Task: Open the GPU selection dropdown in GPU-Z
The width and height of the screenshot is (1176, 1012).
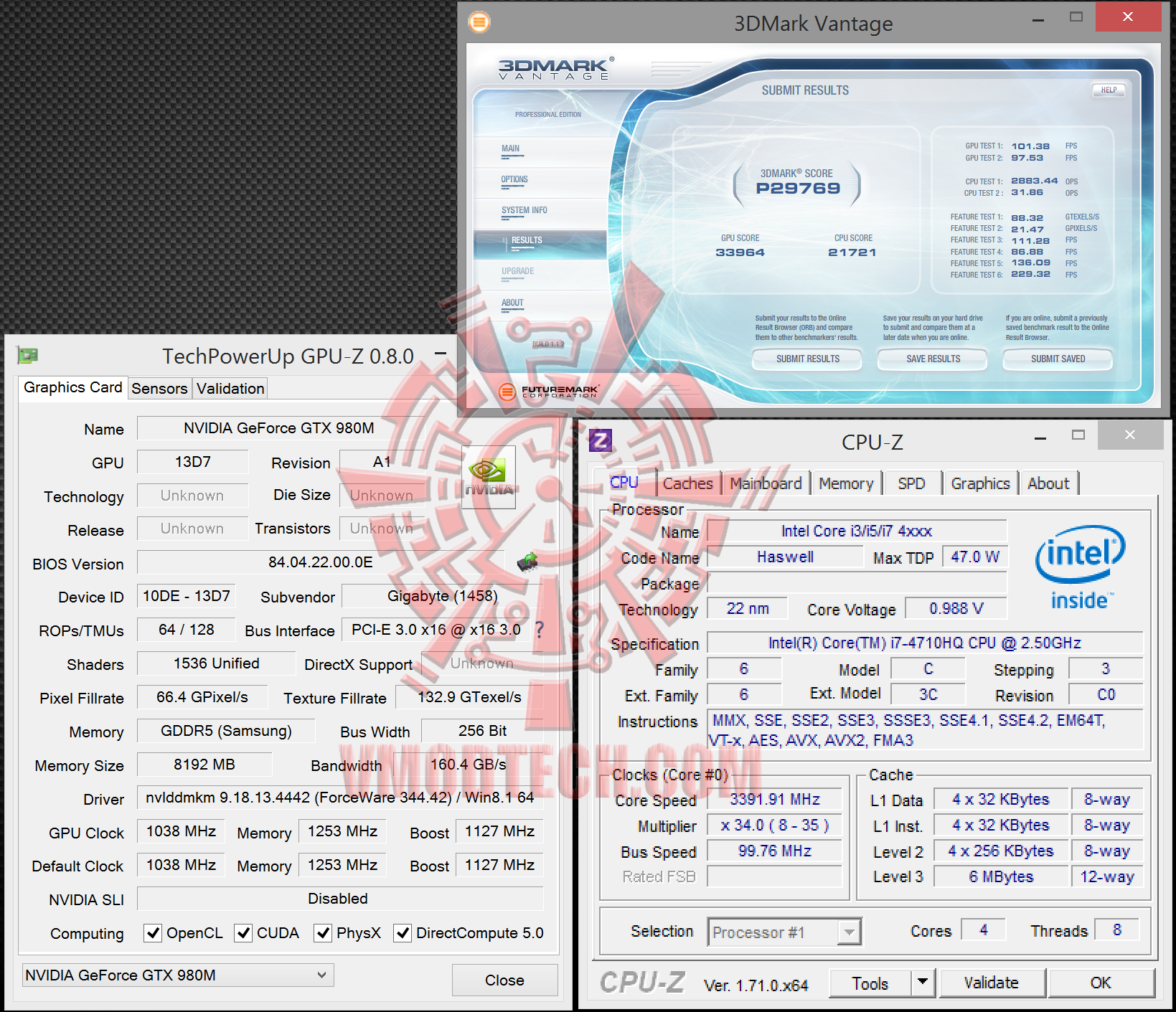Action: (x=178, y=975)
